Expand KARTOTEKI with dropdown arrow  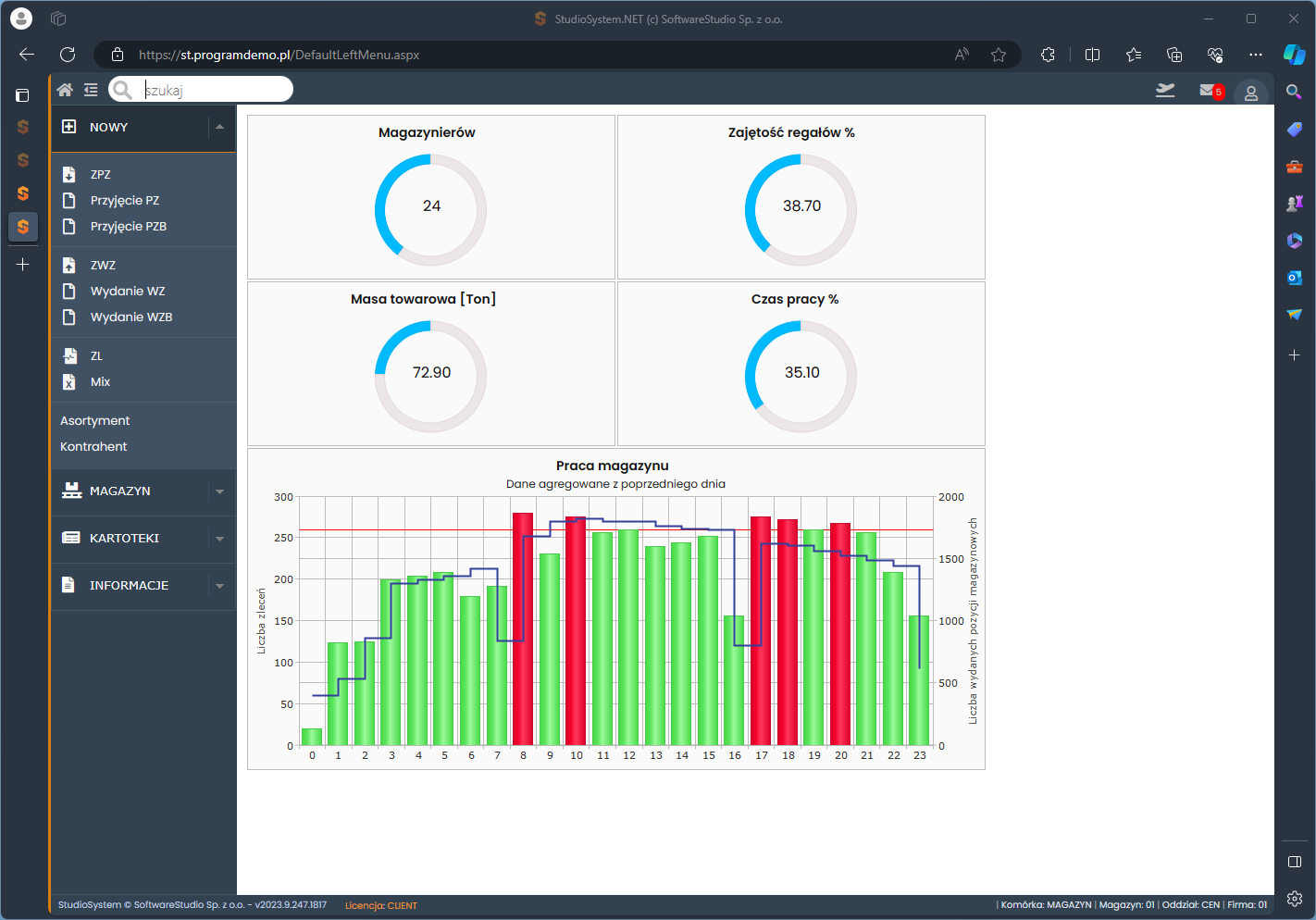click(219, 539)
